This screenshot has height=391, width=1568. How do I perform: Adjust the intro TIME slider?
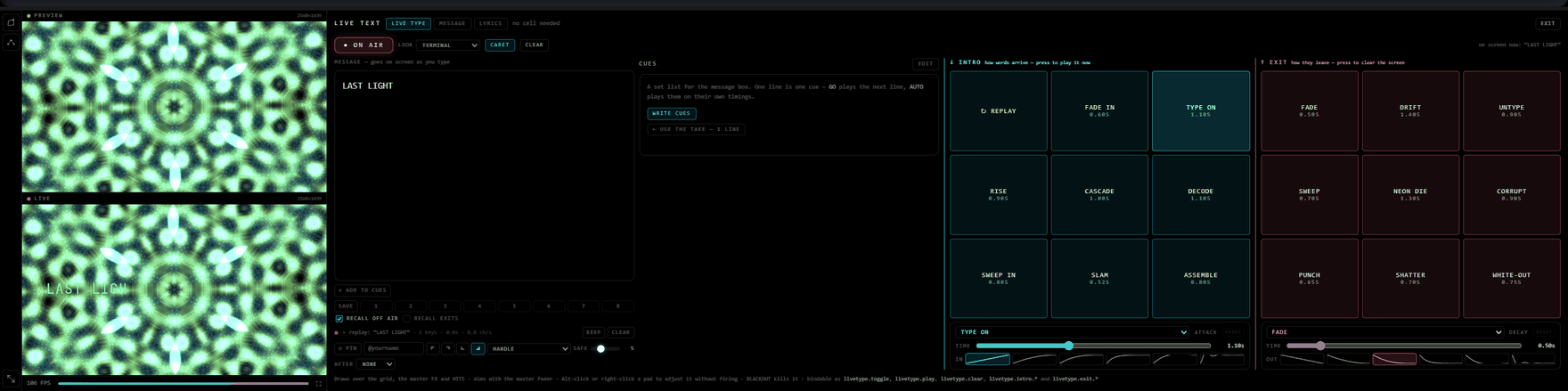click(1093, 346)
